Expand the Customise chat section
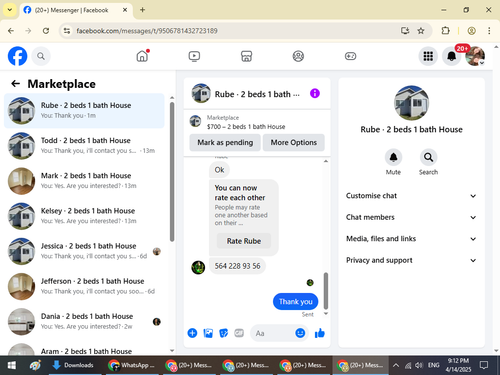This screenshot has width=500, height=375. pyautogui.click(x=411, y=196)
